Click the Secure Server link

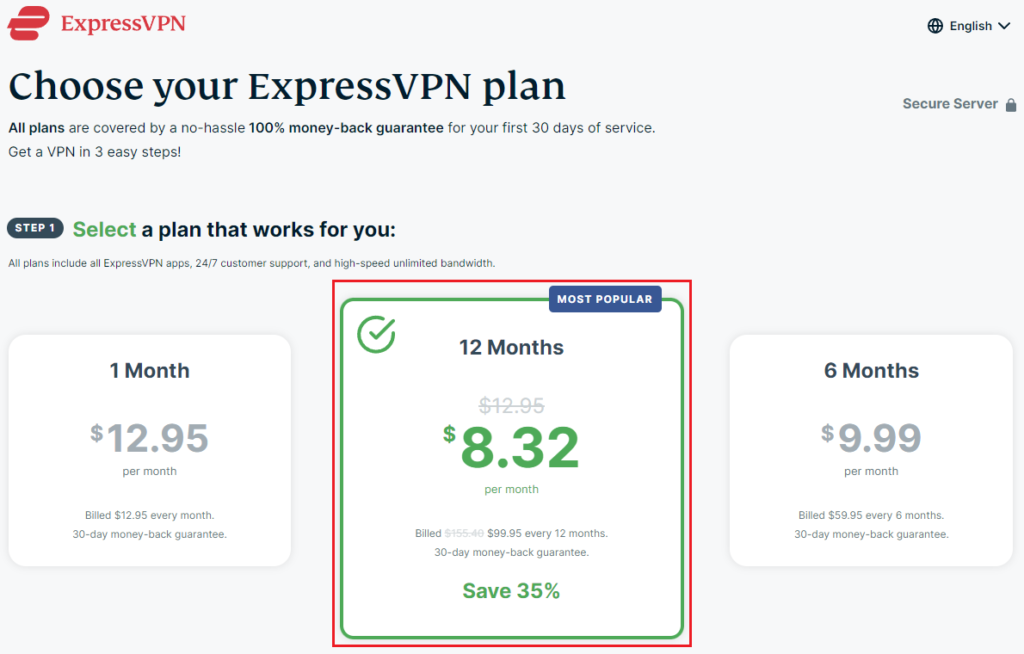[x=950, y=103]
